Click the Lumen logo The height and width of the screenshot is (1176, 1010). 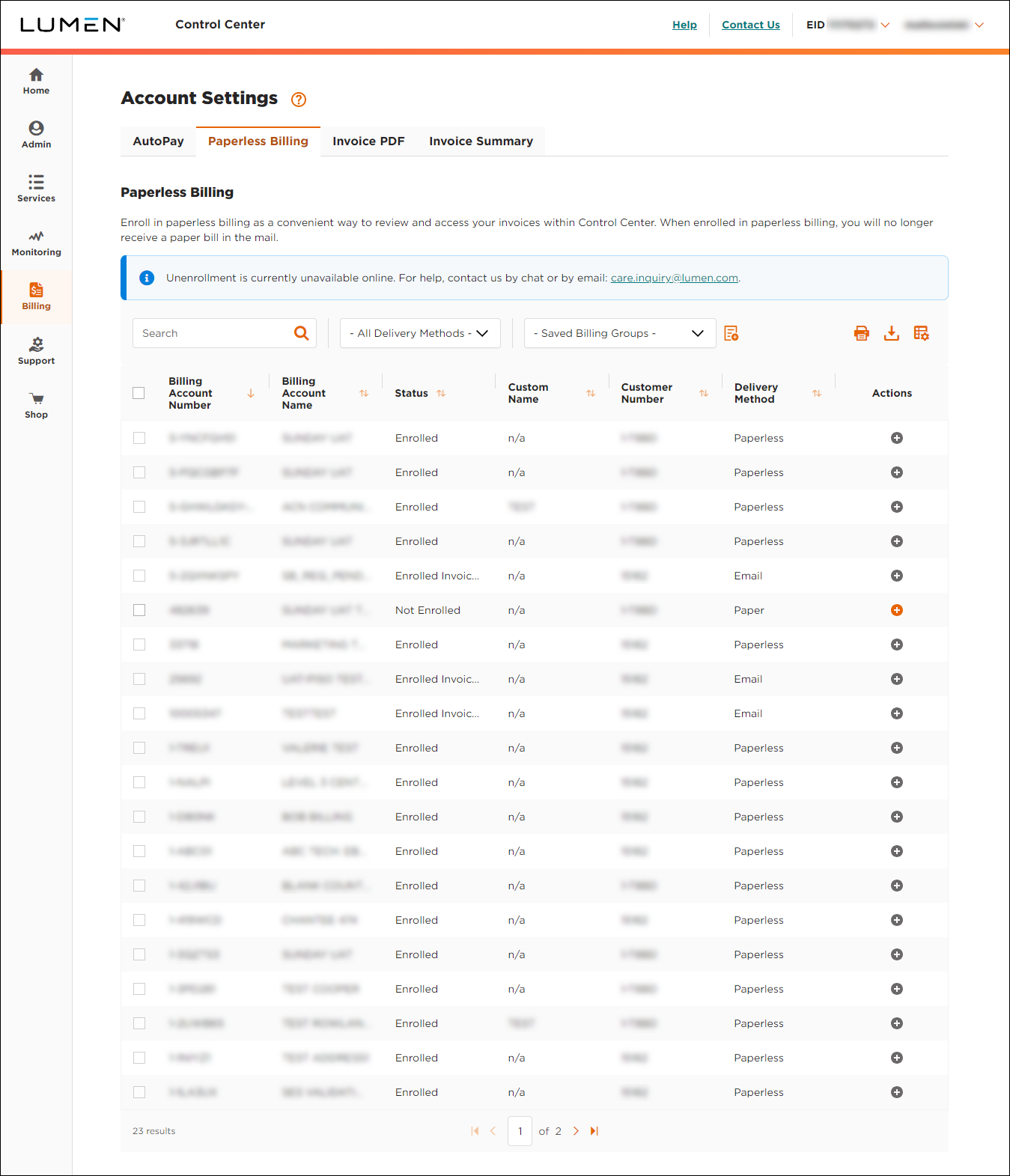pyautogui.click(x=73, y=25)
